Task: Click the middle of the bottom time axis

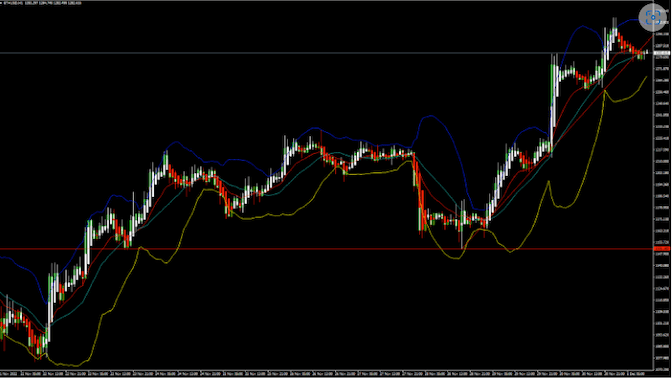Action: click(x=326, y=374)
